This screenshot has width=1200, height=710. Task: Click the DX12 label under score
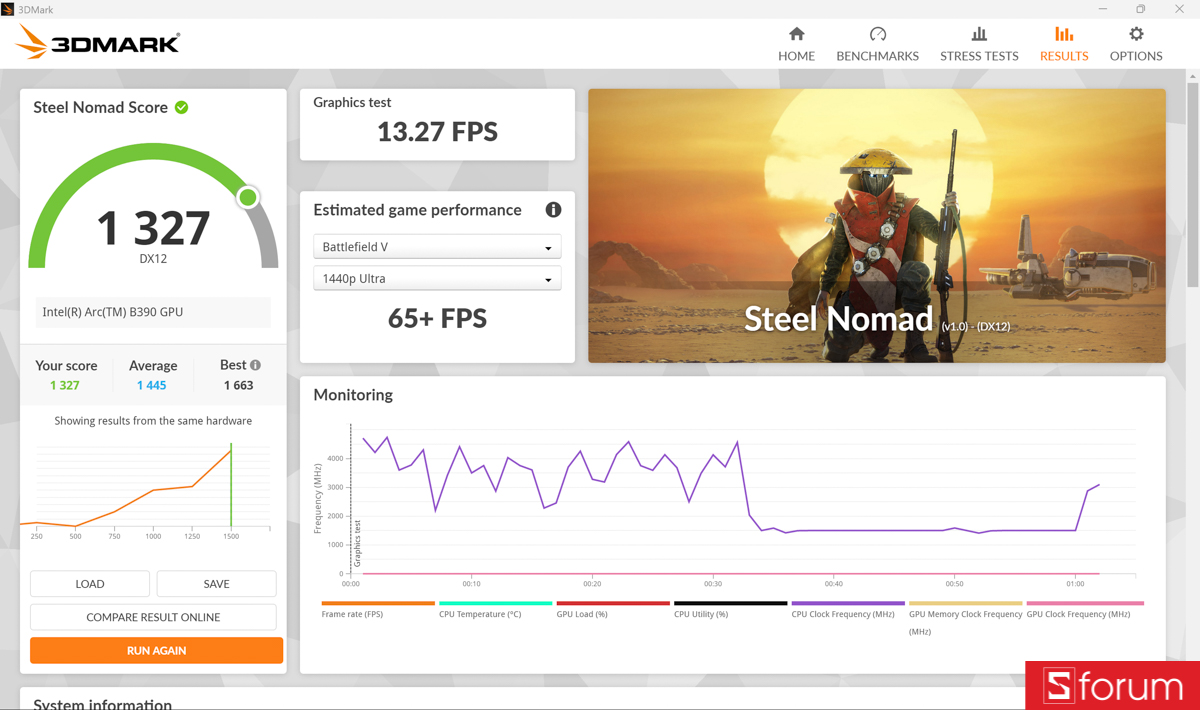153,258
